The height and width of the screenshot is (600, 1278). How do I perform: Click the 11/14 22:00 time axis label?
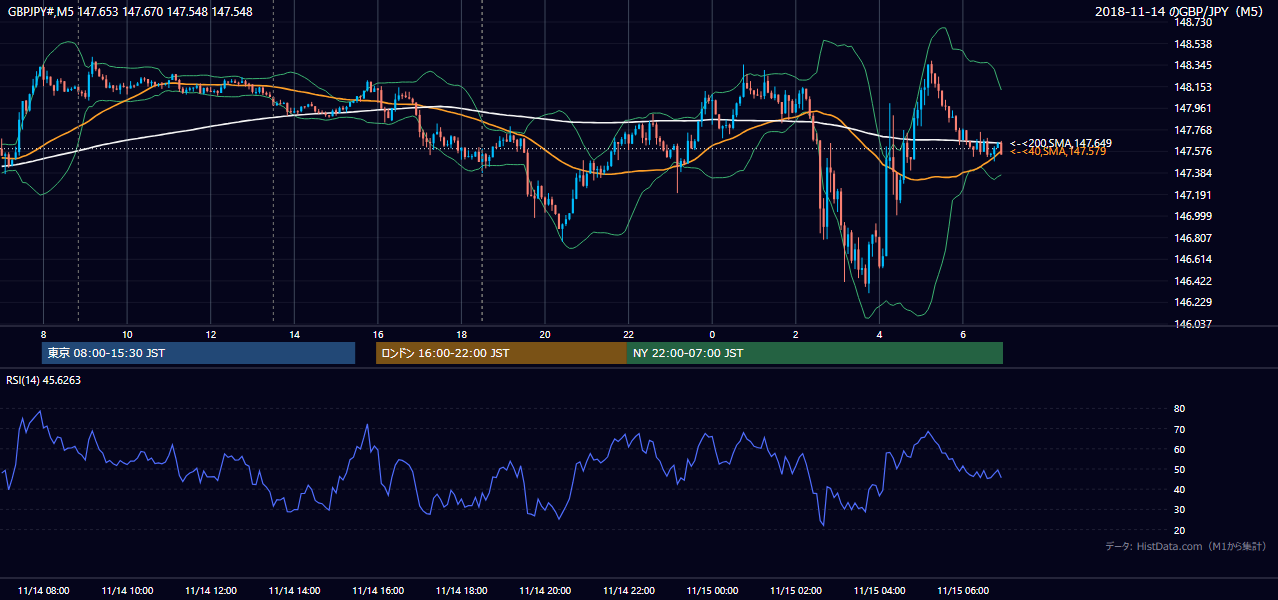pyautogui.click(x=628, y=591)
